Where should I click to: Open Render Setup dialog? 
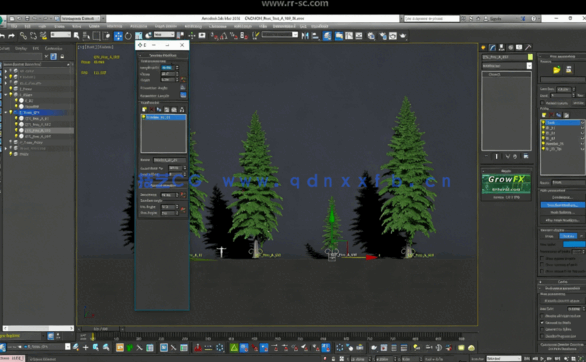pos(383,36)
